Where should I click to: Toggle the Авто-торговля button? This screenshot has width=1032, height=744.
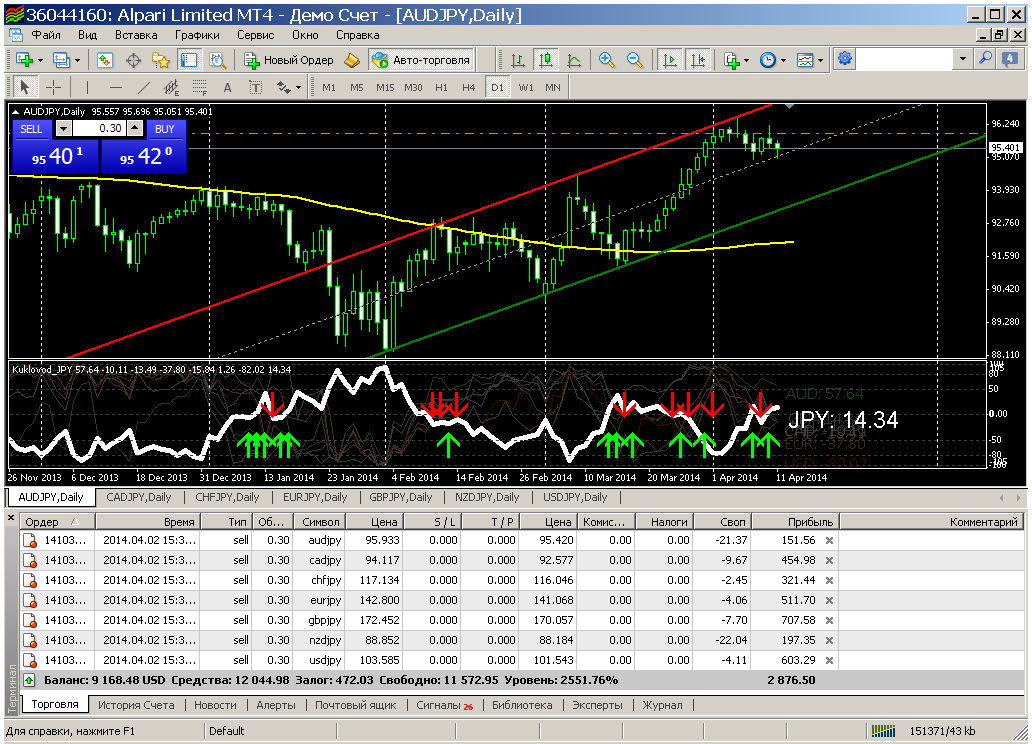(421, 60)
